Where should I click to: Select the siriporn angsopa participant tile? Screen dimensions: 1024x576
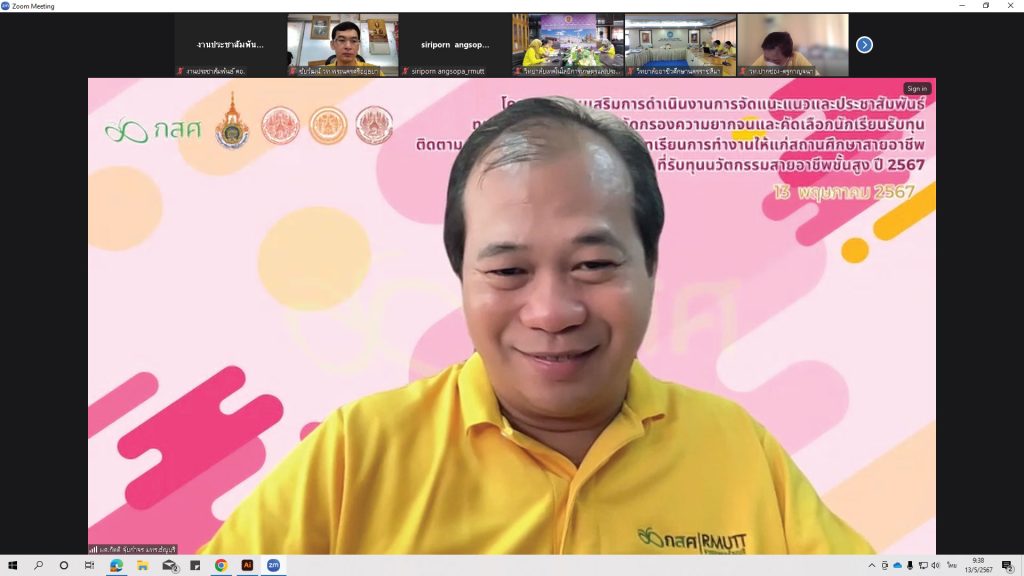click(455, 45)
